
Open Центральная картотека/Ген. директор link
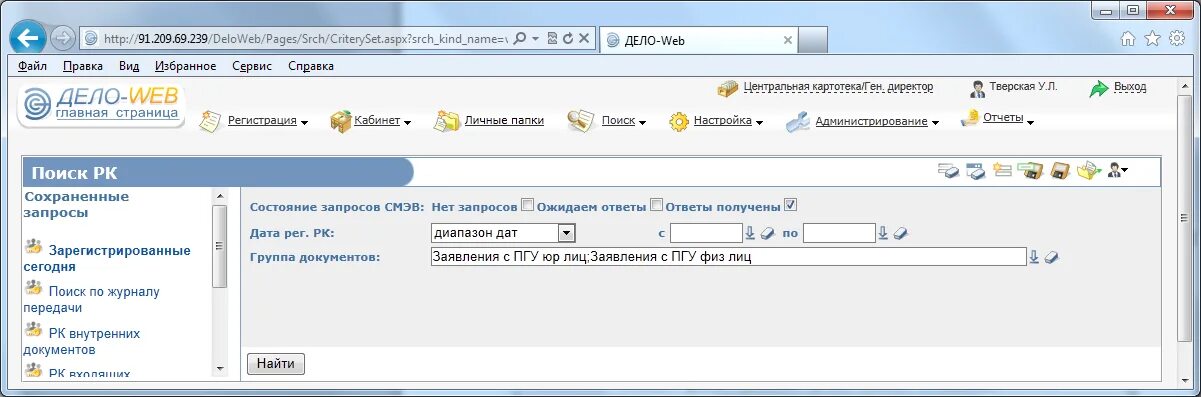click(x=838, y=87)
